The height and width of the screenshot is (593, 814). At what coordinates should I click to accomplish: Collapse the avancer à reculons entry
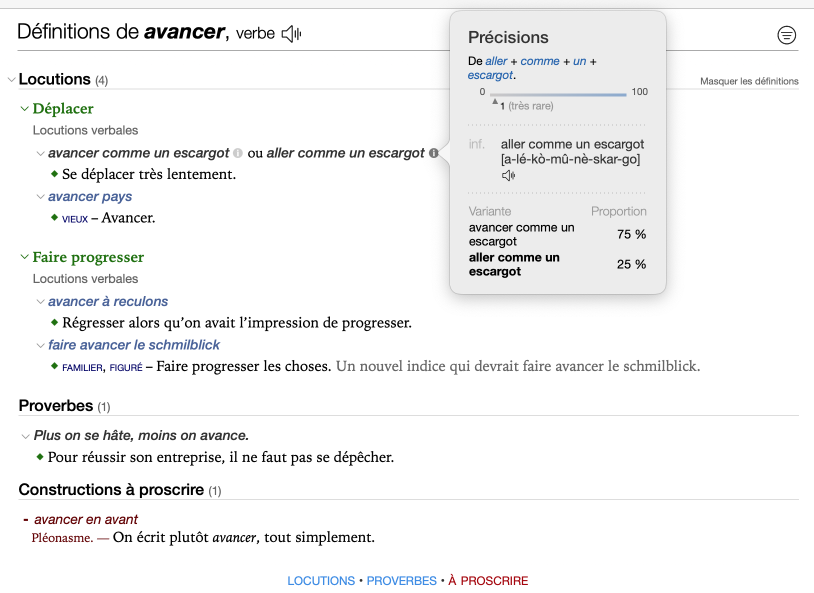pyautogui.click(x=40, y=302)
